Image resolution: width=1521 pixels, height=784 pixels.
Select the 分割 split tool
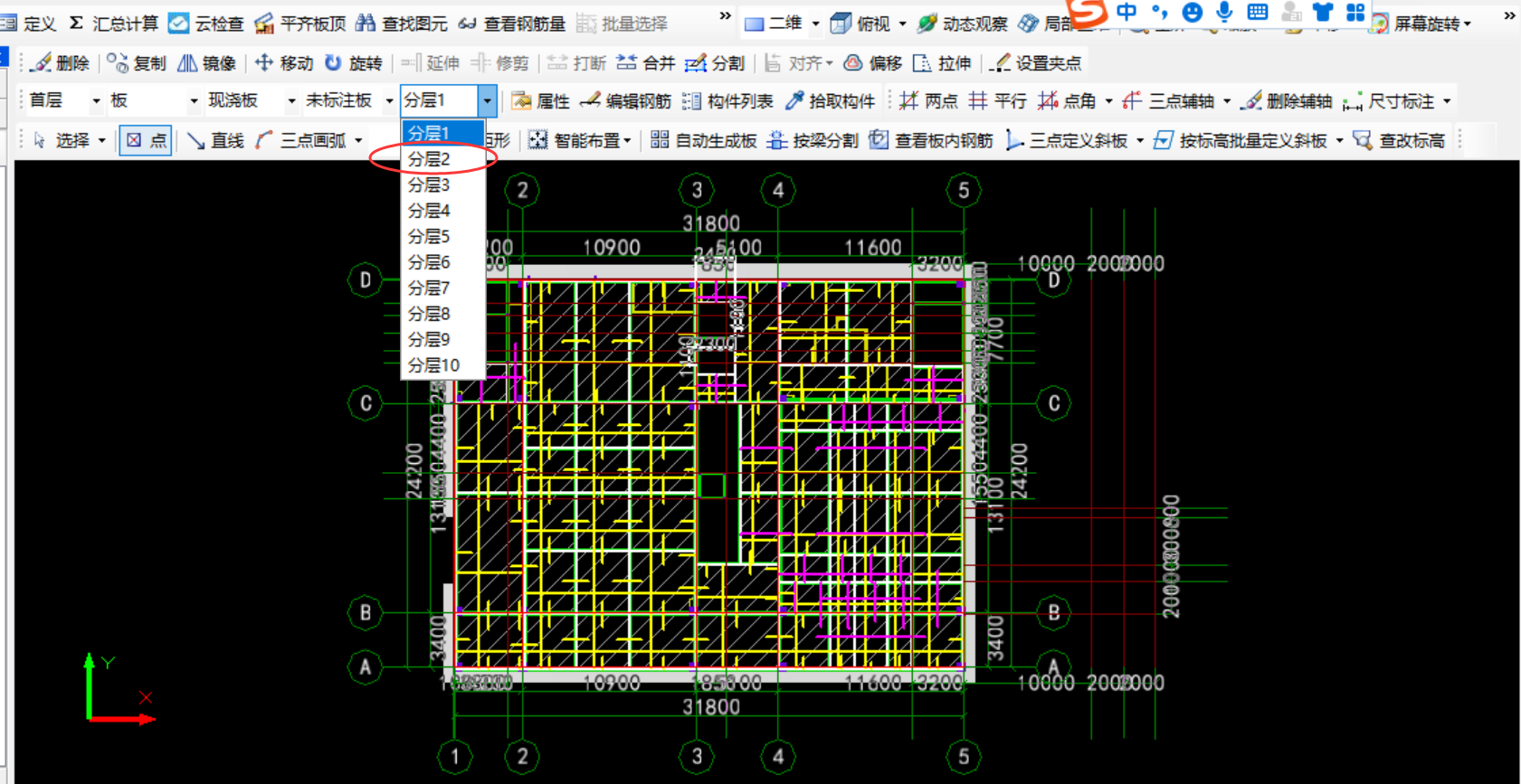coord(715,62)
